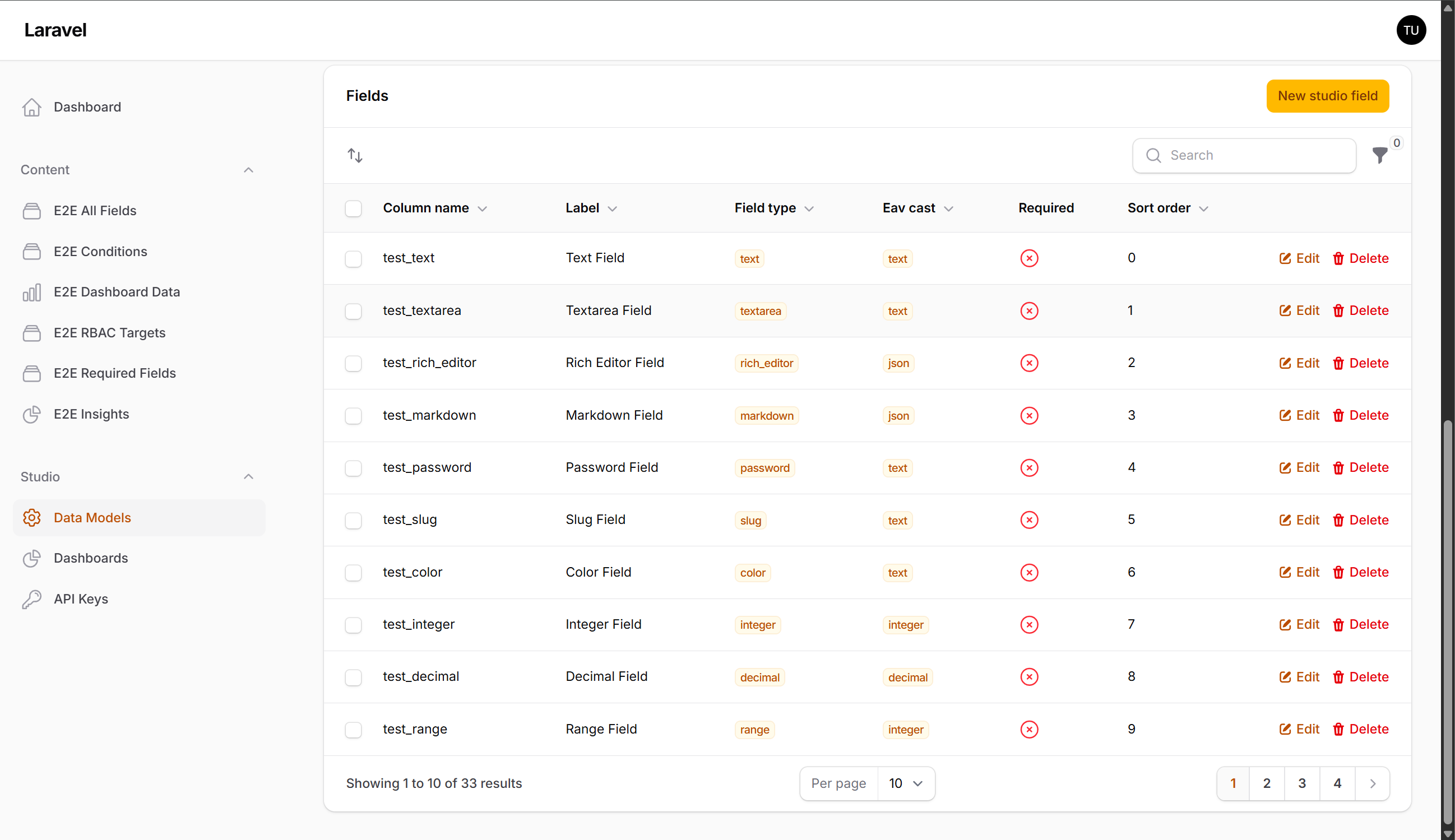The width and height of the screenshot is (1455, 840).
Task: Collapse the Studio sidebar group
Action: [x=248, y=476]
